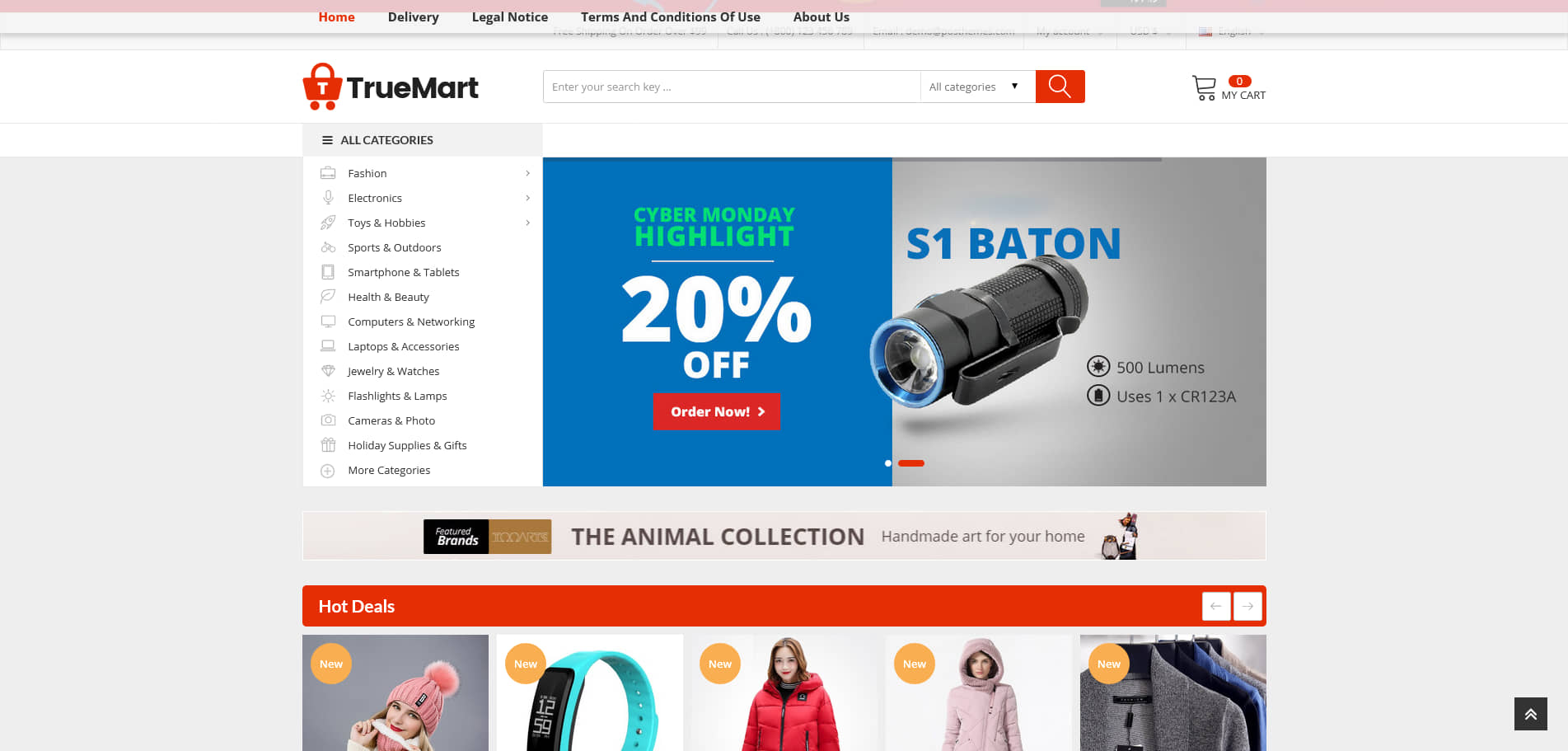Viewport: 1568px width, 751px height.
Task: Click the TrueMart logo
Action: tap(391, 87)
